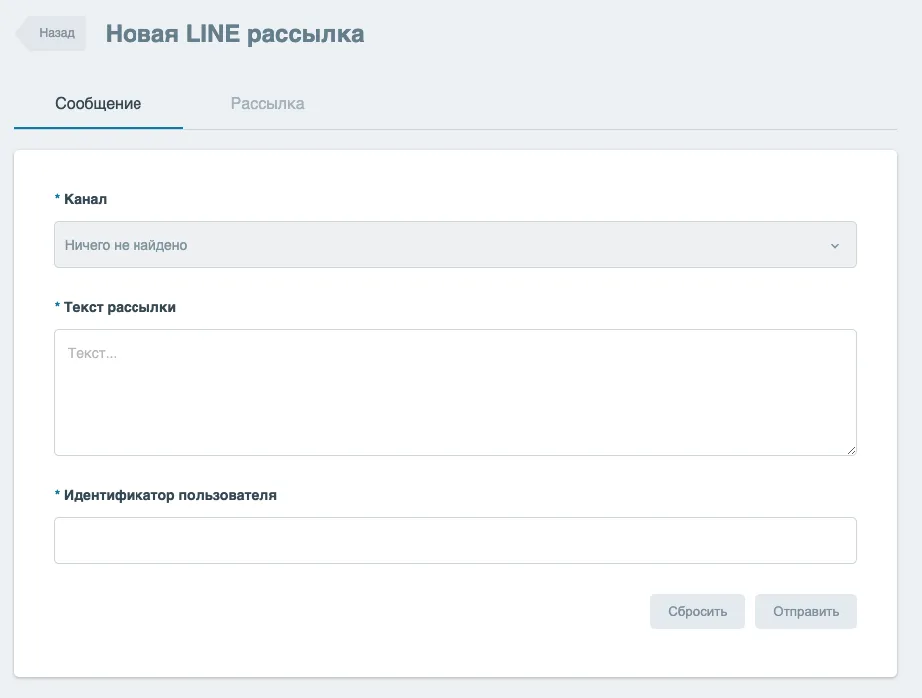Screen dimensions: 922x698
Task: Click the Канал field label
Action: [x=85, y=199]
